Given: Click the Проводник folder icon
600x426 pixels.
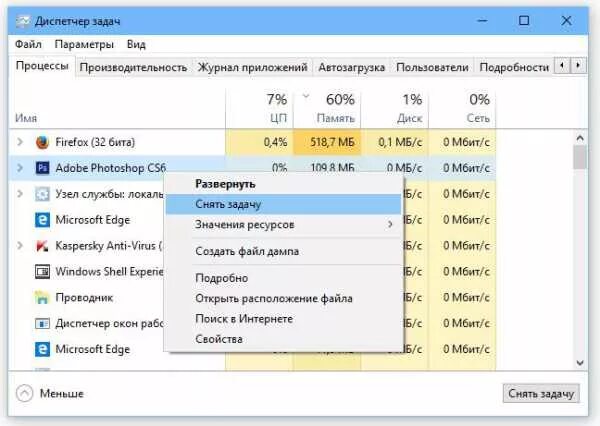Looking at the screenshot, I should click(42, 297).
